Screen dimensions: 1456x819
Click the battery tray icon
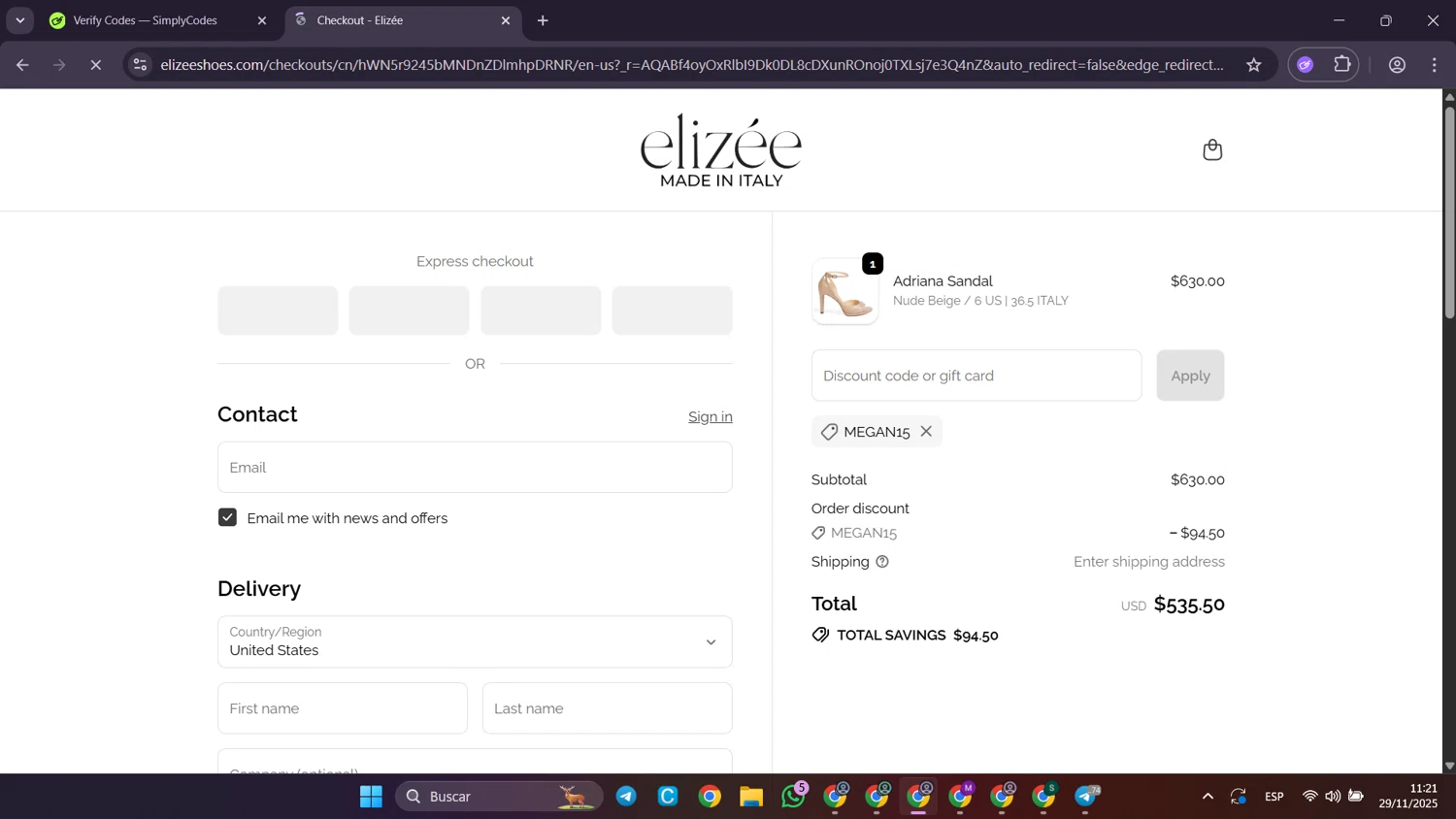[1356, 797]
